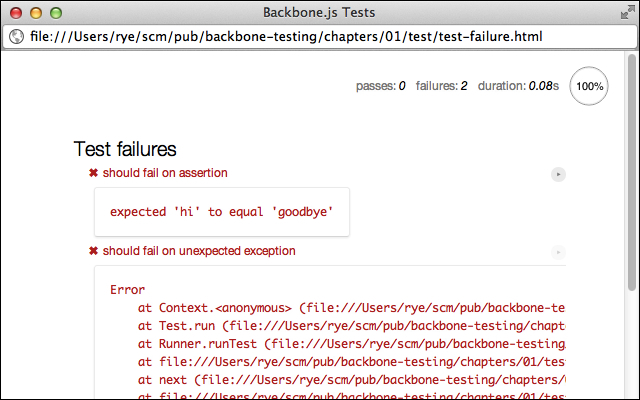Image resolution: width=640 pixels, height=400 pixels.
Task: Replay the 'should fail on assertion' test
Action: [x=558, y=174]
